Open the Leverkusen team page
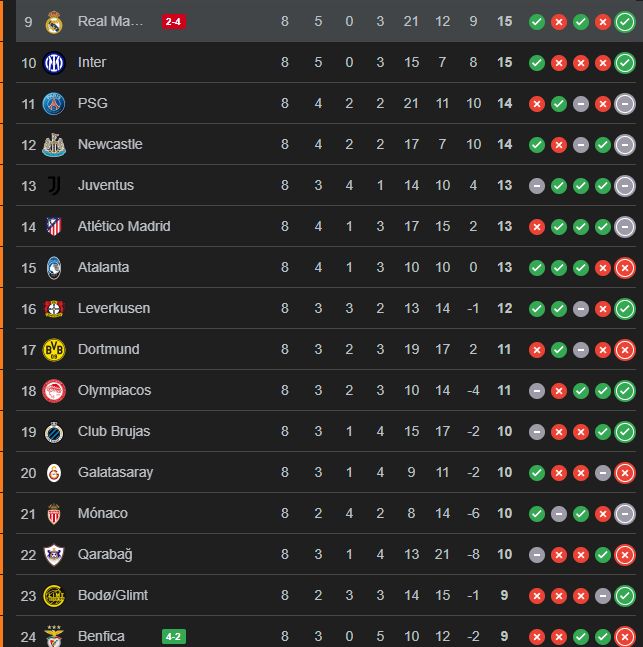The height and width of the screenshot is (647, 643). pos(114,308)
